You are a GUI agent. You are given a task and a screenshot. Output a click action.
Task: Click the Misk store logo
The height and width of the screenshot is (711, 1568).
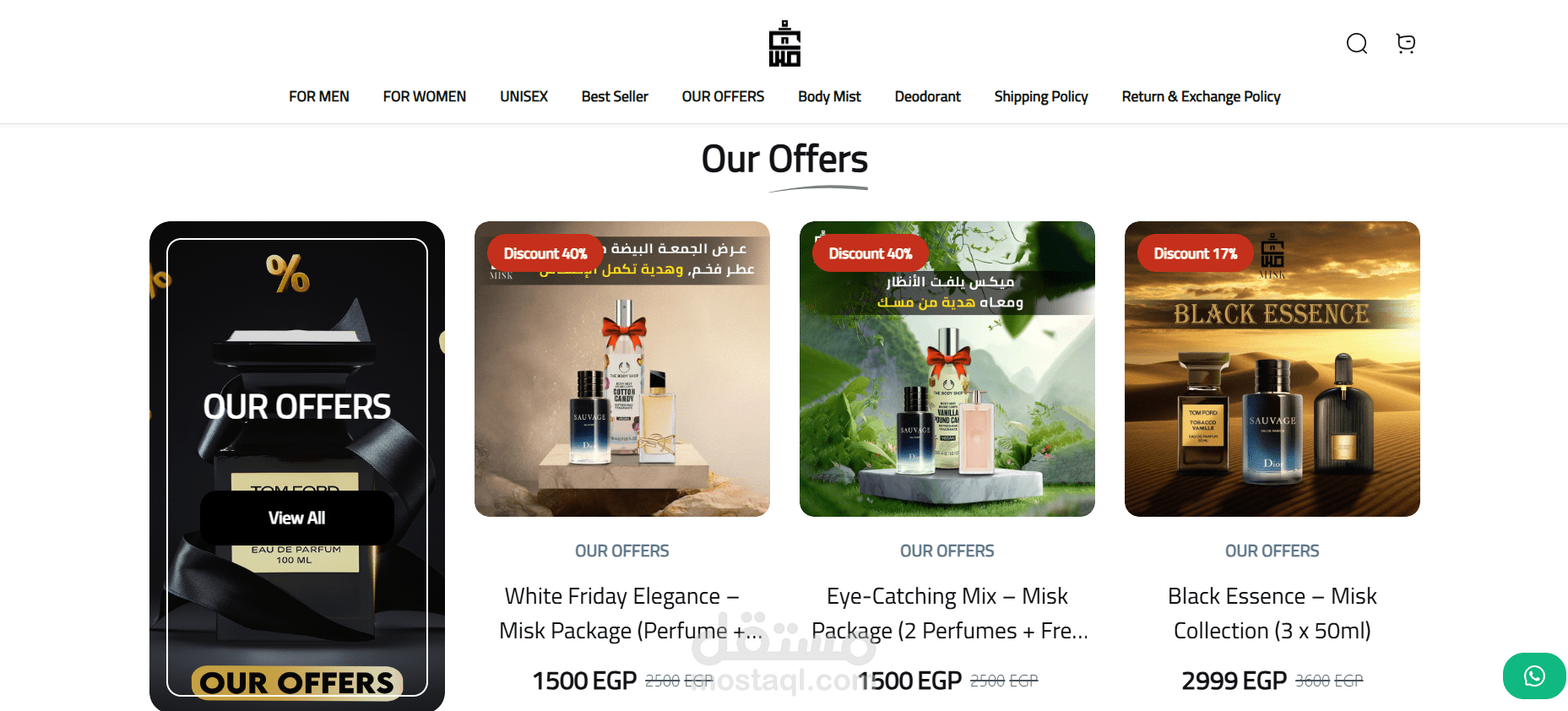coord(784,44)
